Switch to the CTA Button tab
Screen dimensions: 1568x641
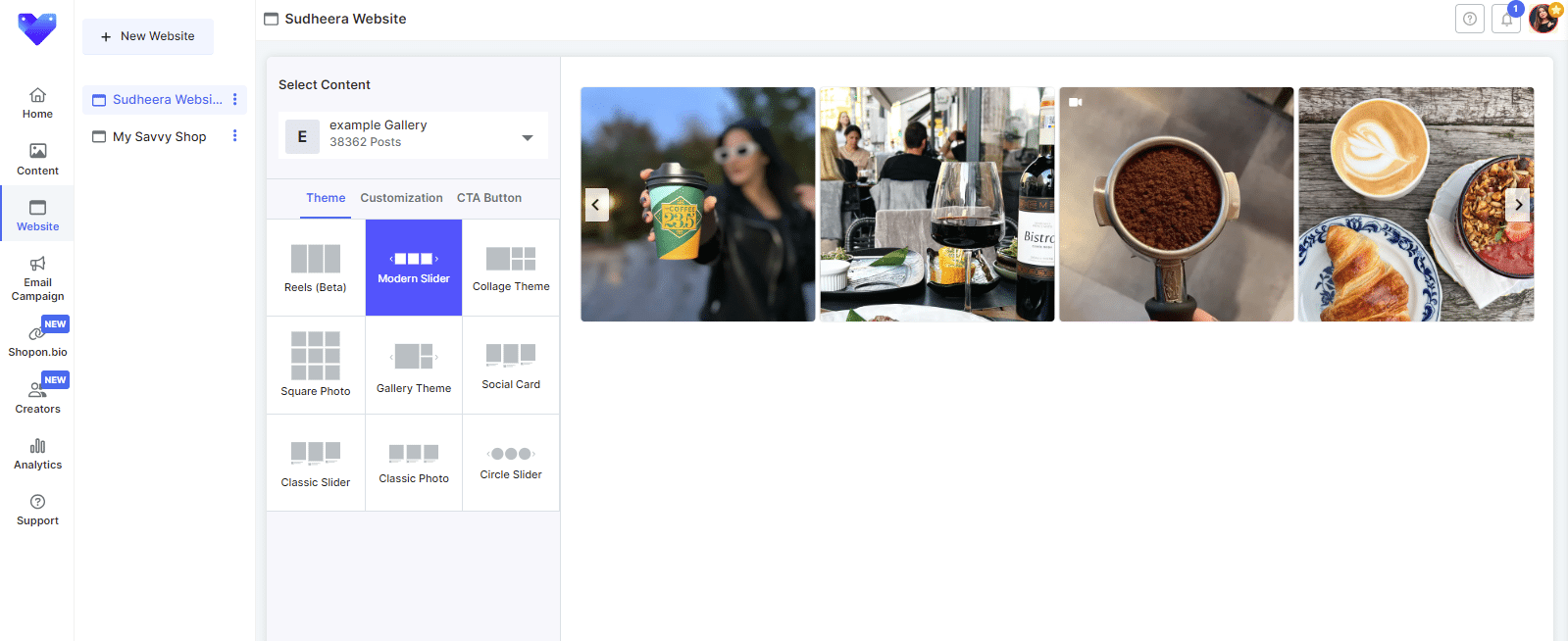(x=488, y=198)
